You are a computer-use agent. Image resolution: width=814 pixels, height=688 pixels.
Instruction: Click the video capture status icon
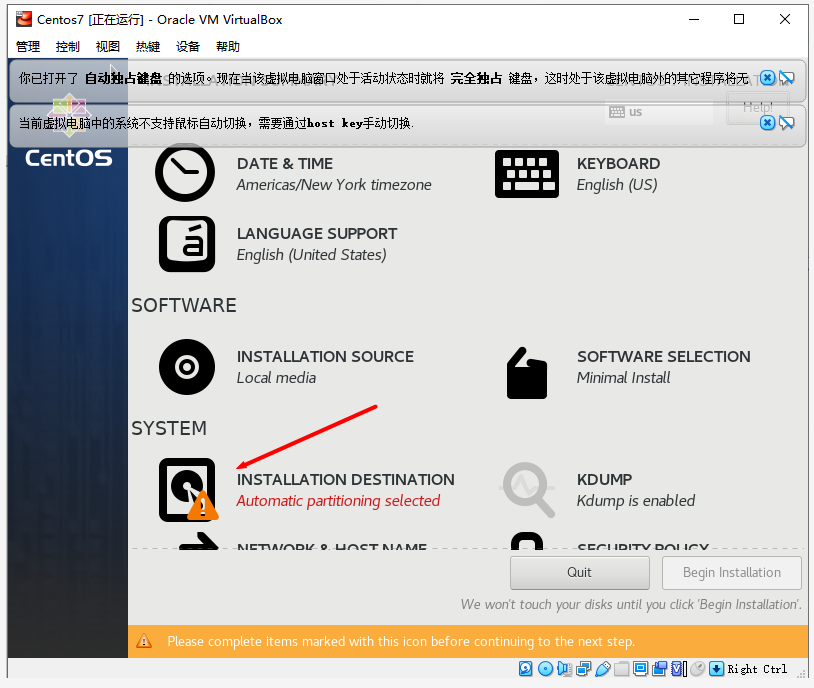(x=660, y=669)
